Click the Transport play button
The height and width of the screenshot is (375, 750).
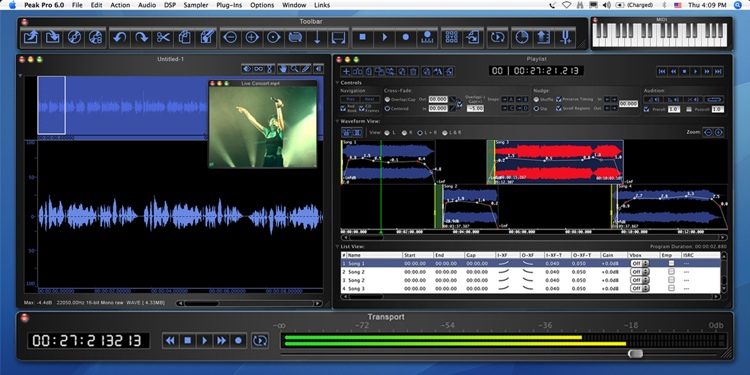(x=204, y=341)
